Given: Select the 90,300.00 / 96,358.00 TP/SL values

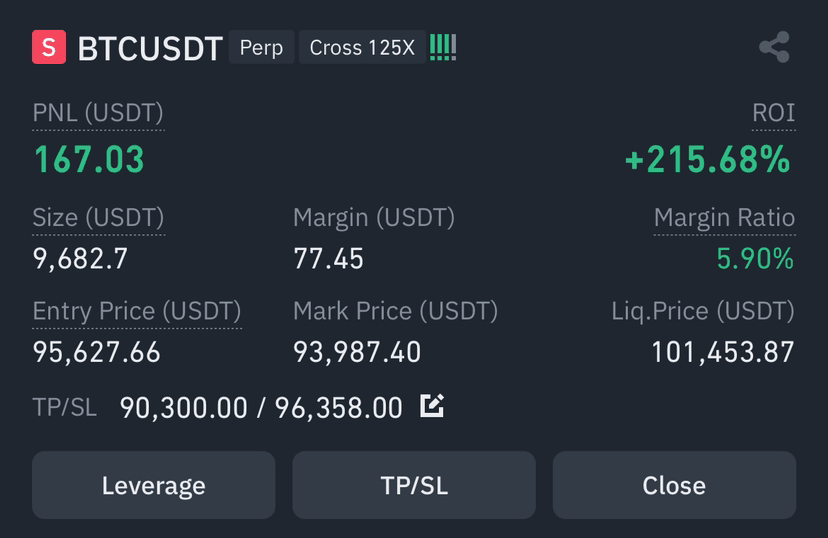Looking at the screenshot, I should pos(261,408).
